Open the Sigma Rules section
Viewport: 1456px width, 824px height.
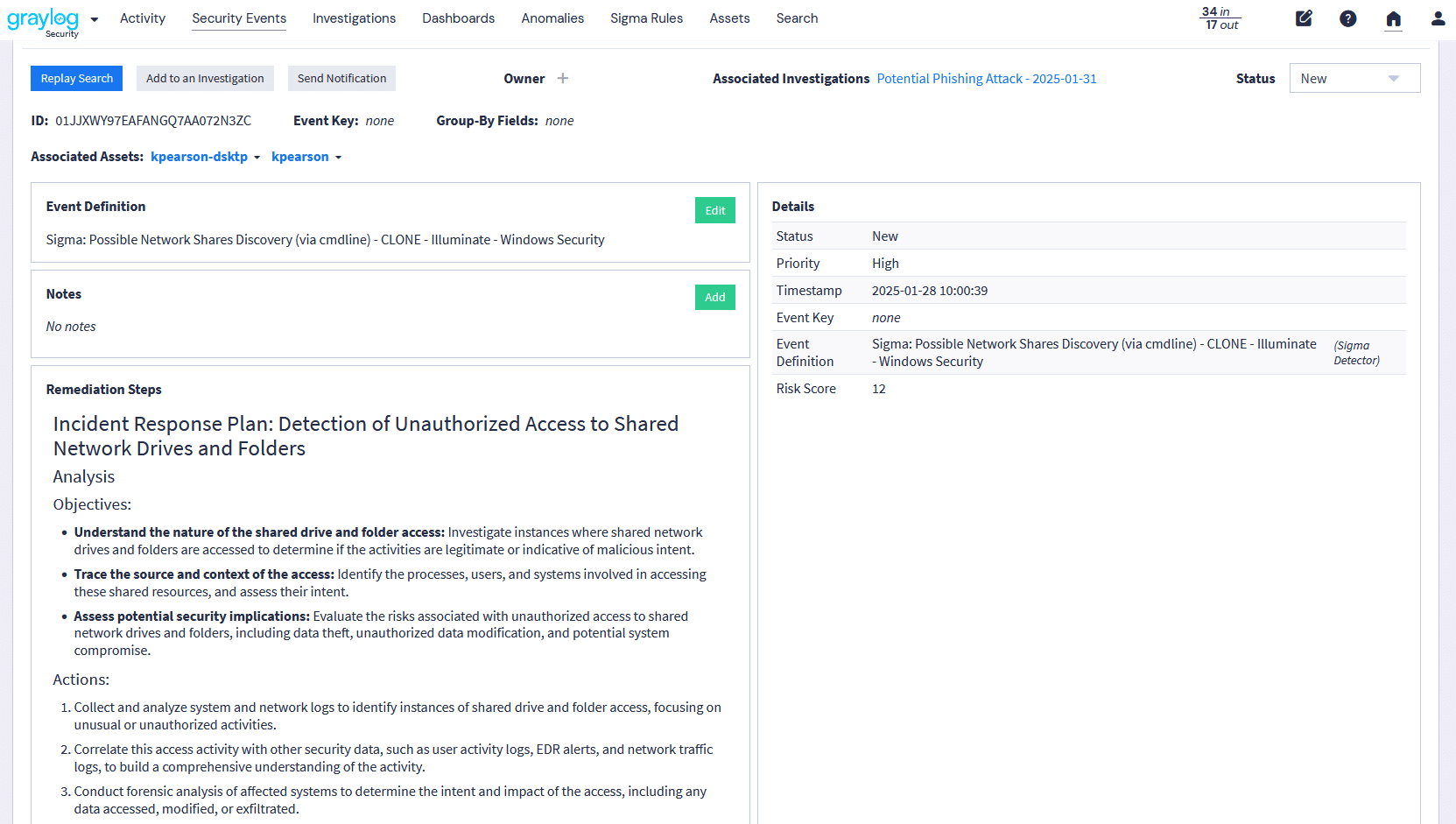(x=646, y=18)
